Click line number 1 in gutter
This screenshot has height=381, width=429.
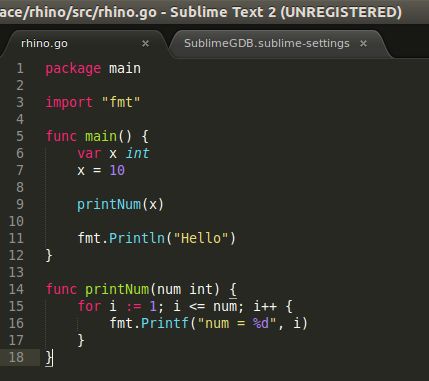tap(20, 68)
